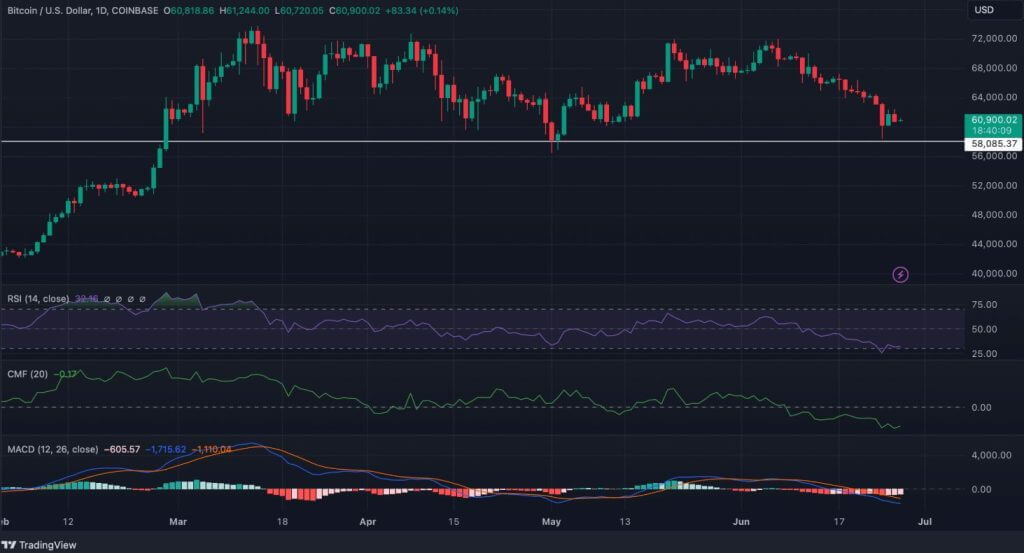Click the RSI 25.00 scale label
This screenshot has width=1024, height=553.
coord(984,354)
